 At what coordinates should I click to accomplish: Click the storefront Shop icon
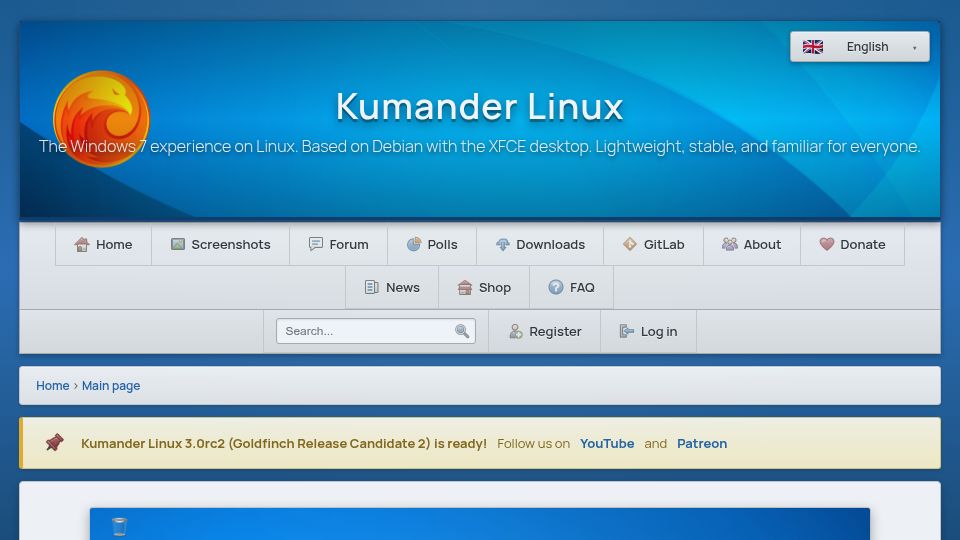pos(465,287)
